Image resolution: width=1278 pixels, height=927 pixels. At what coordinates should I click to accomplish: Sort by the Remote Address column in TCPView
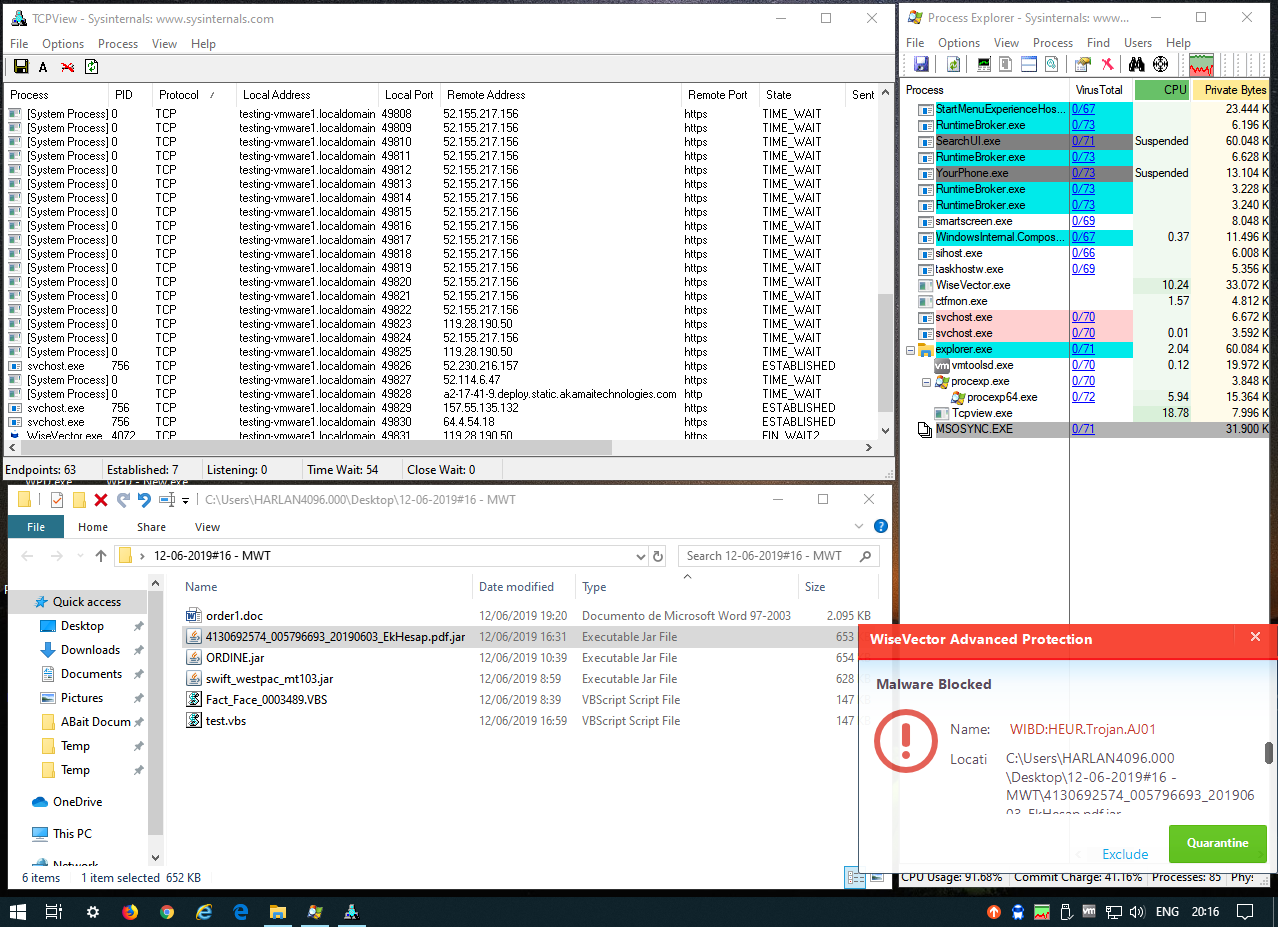pos(561,95)
